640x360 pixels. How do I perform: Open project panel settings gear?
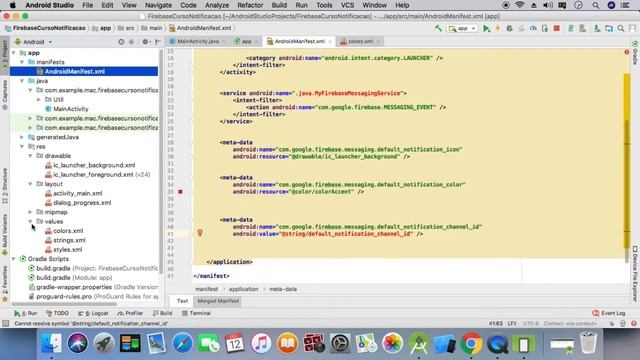click(145, 42)
